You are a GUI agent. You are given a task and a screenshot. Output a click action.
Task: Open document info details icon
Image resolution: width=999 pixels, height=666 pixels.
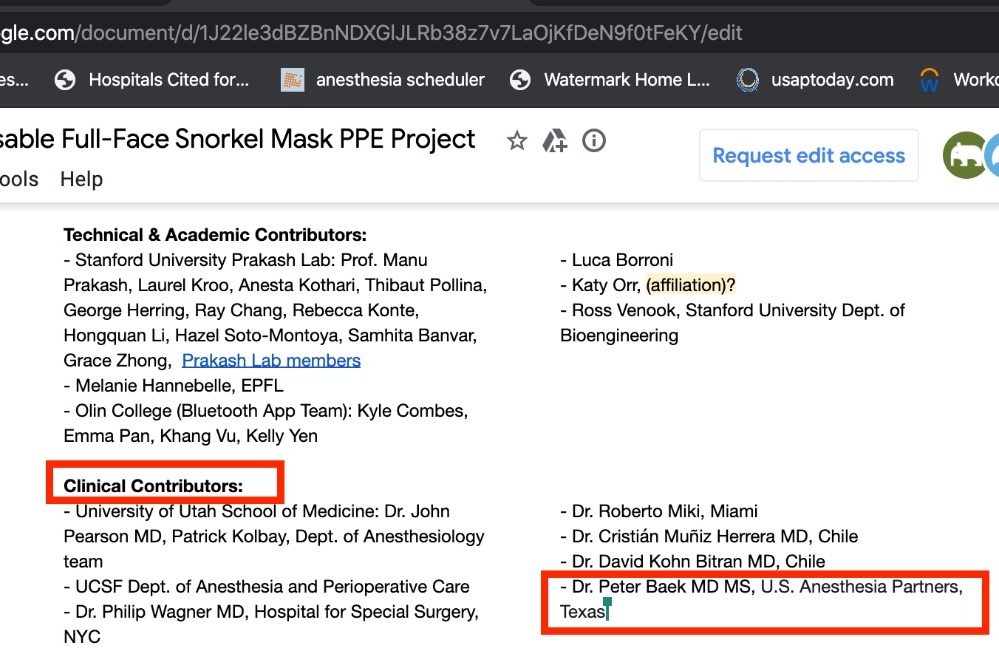[x=594, y=140]
